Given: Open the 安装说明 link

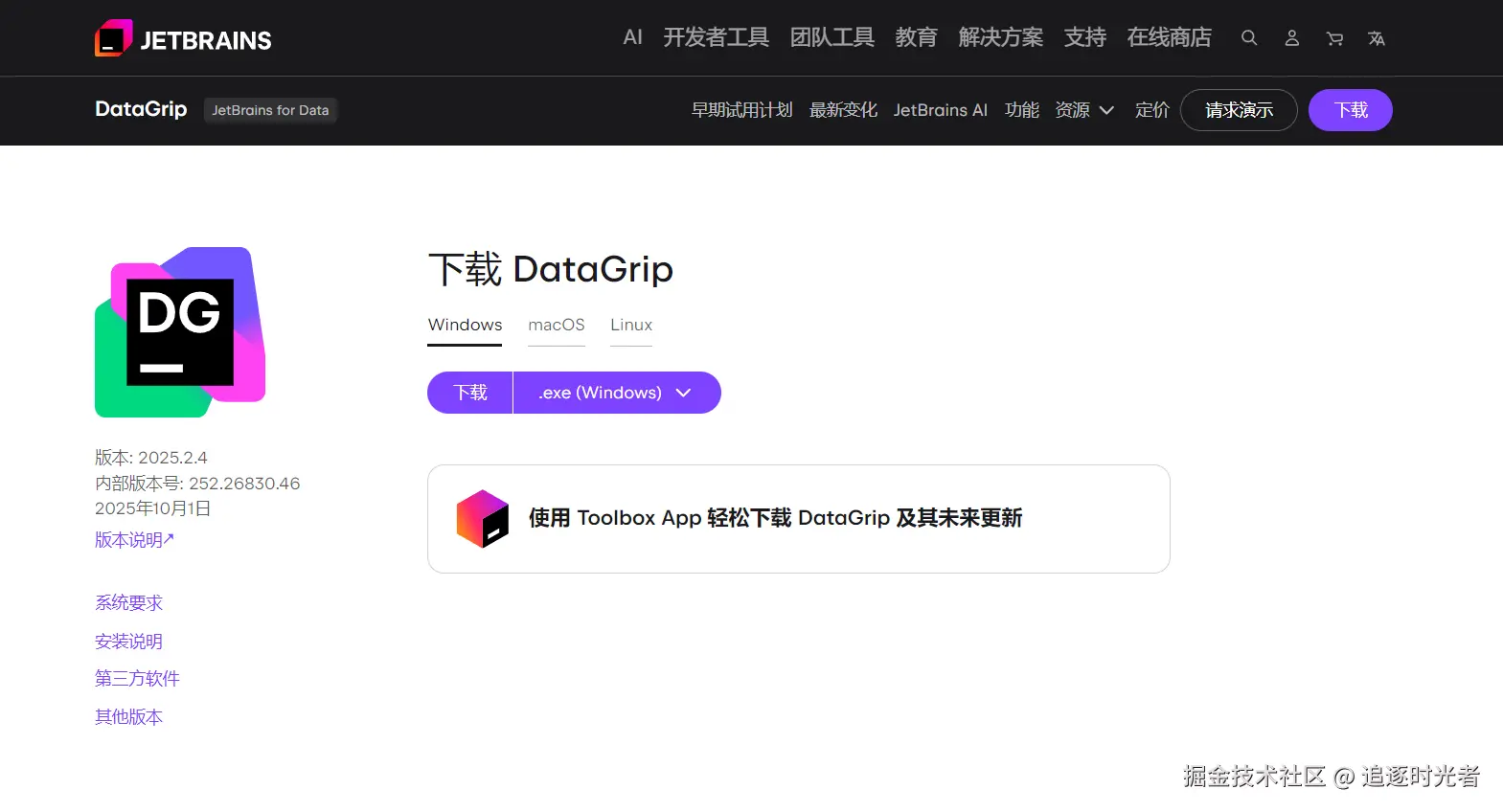Looking at the screenshot, I should pos(128,642).
